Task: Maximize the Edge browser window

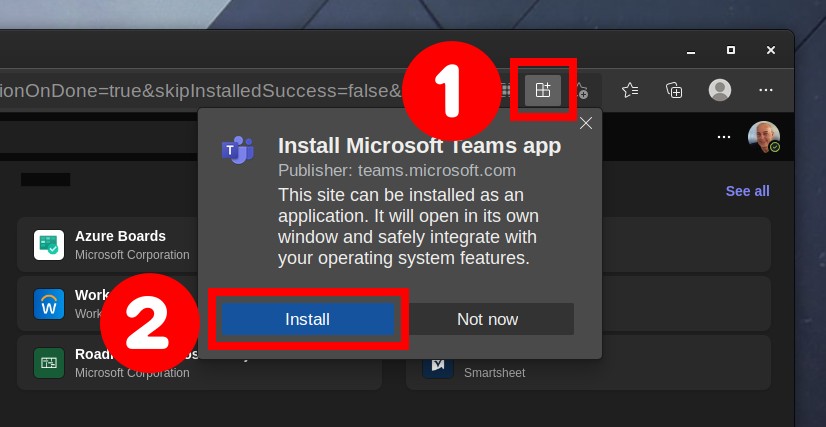Action: (x=731, y=50)
